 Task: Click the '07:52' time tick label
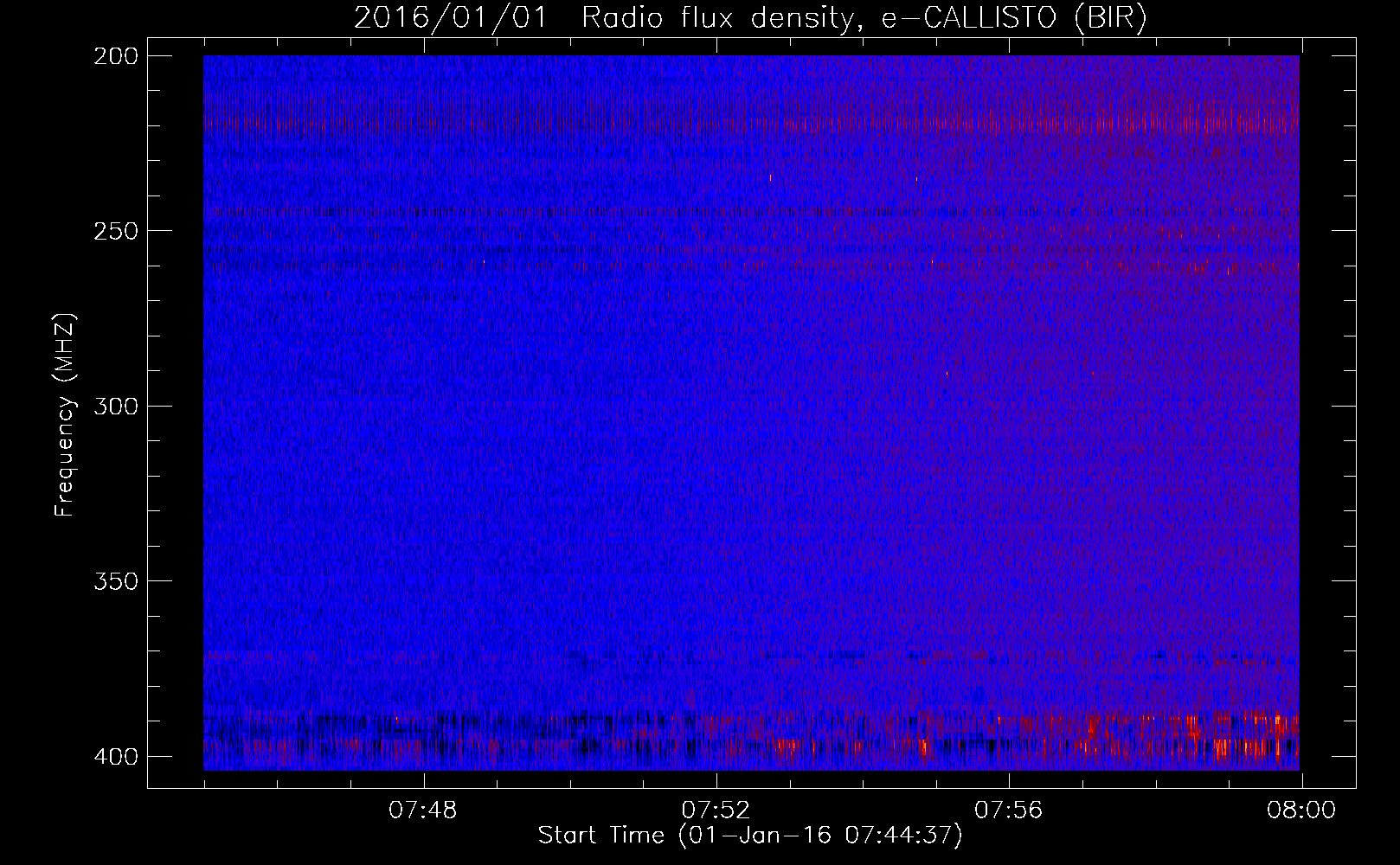click(716, 811)
